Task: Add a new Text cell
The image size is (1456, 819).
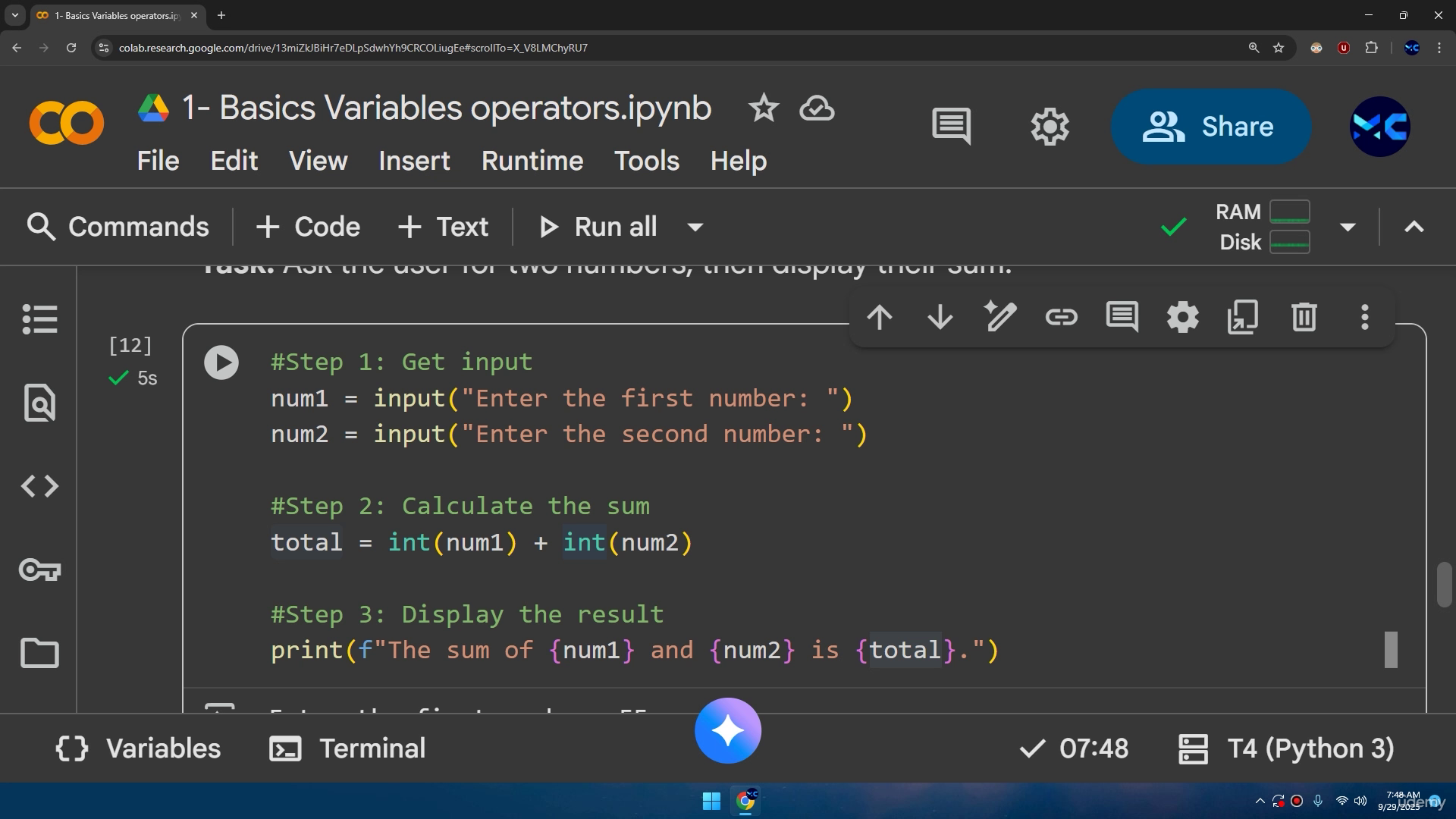Action: click(444, 227)
